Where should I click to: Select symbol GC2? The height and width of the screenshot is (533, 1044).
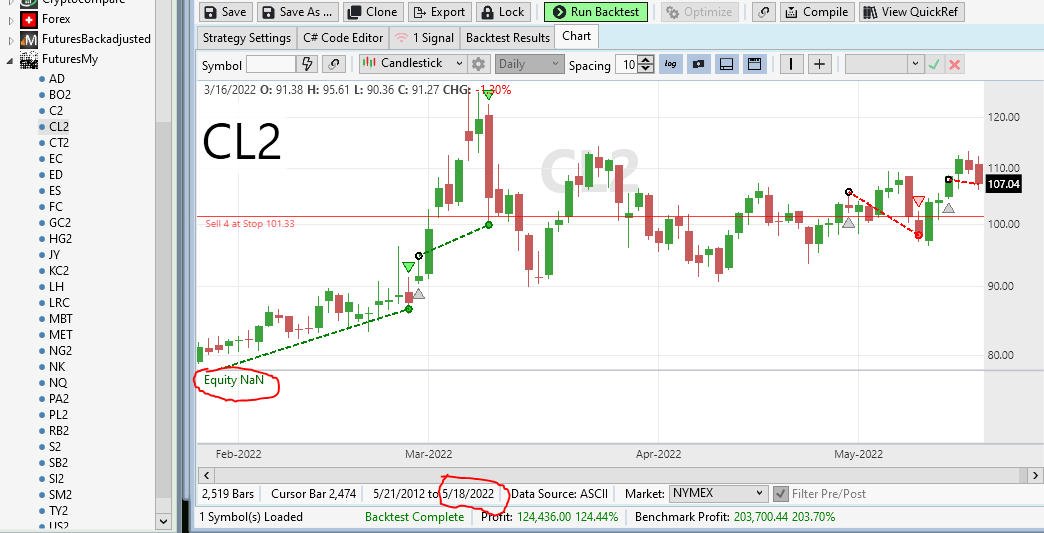60,222
